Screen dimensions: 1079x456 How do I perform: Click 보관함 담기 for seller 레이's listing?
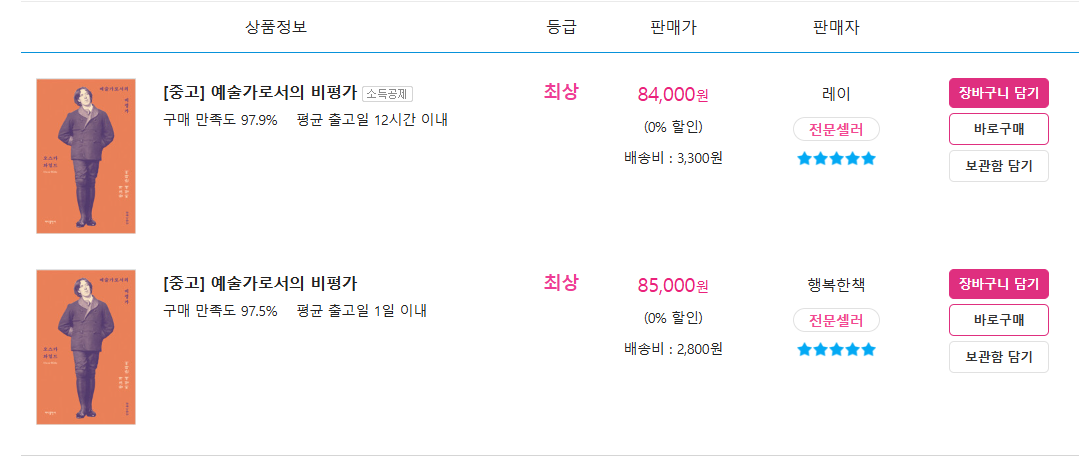click(x=998, y=166)
